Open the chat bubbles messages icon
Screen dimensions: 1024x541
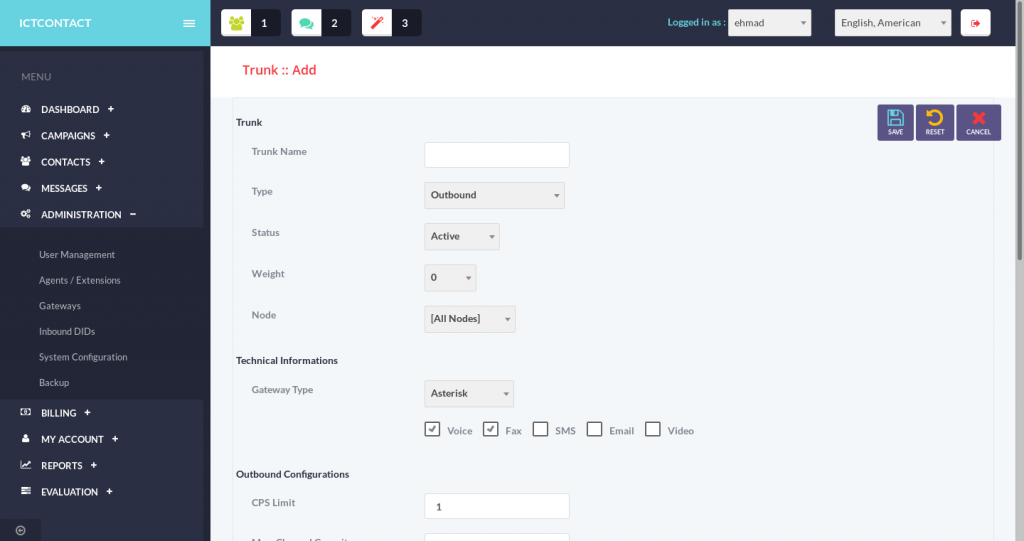pos(306,23)
